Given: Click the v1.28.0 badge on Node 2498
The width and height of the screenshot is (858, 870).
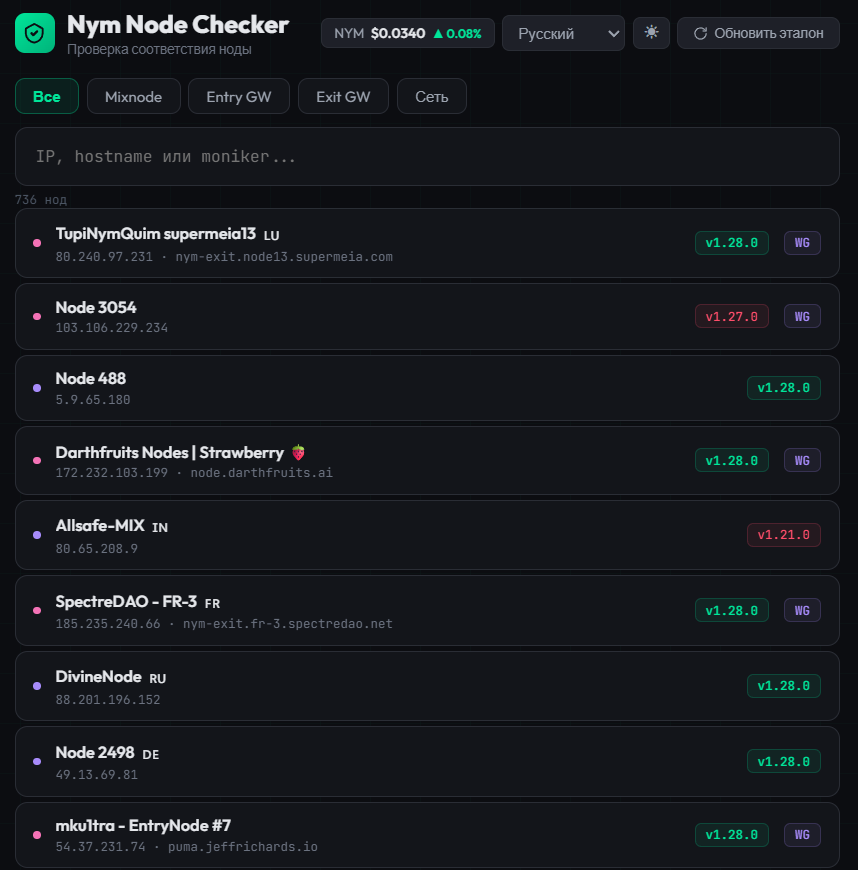Looking at the screenshot, I should (784, 761).
